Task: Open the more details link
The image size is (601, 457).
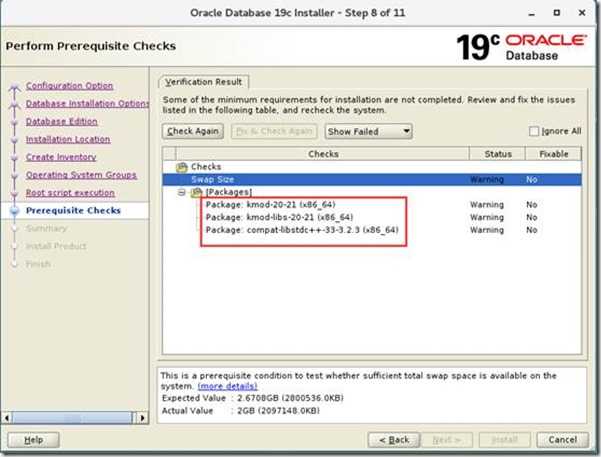Action: pyautogui.click(x=227, y=386)
